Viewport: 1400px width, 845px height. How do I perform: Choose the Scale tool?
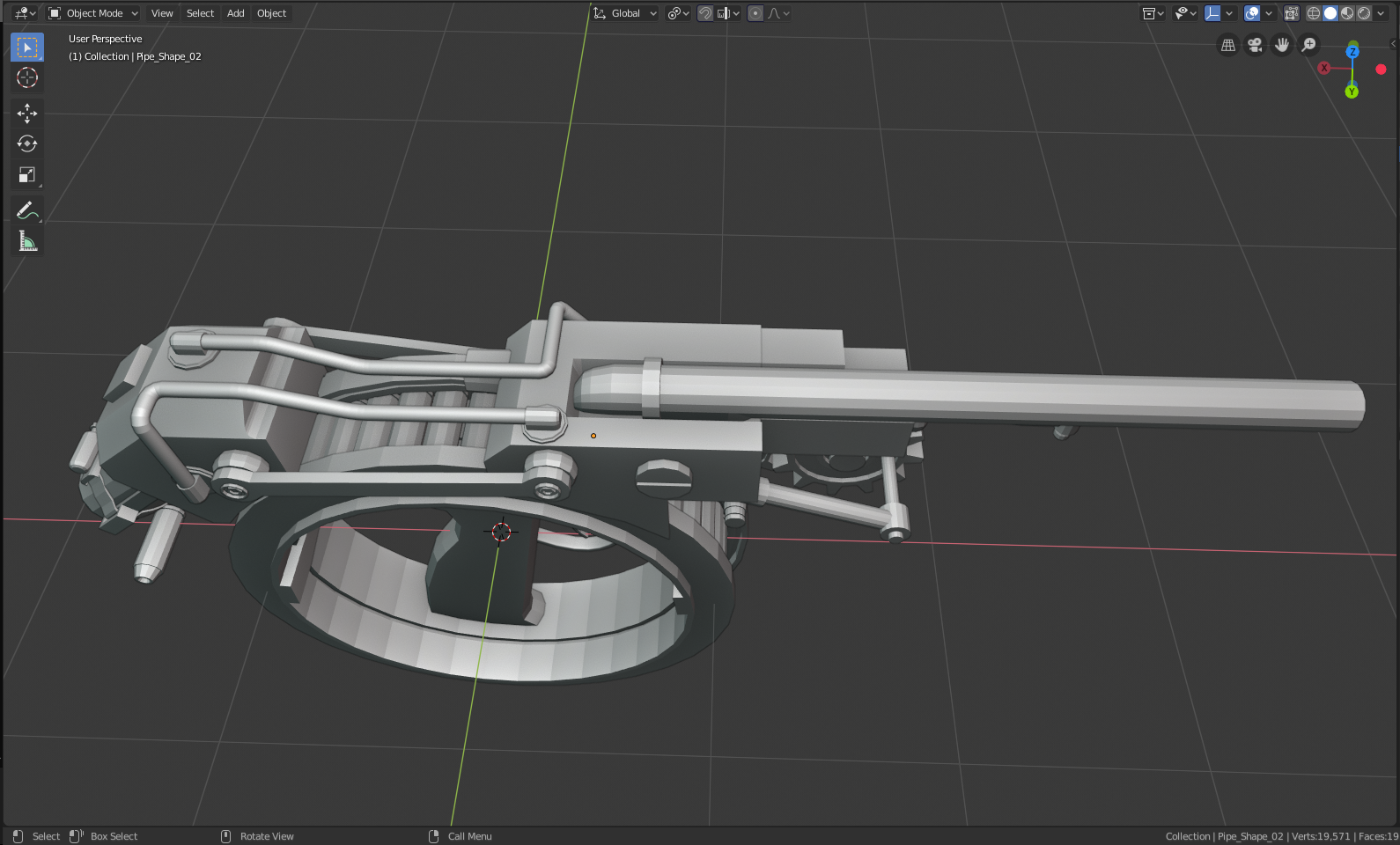27,174
